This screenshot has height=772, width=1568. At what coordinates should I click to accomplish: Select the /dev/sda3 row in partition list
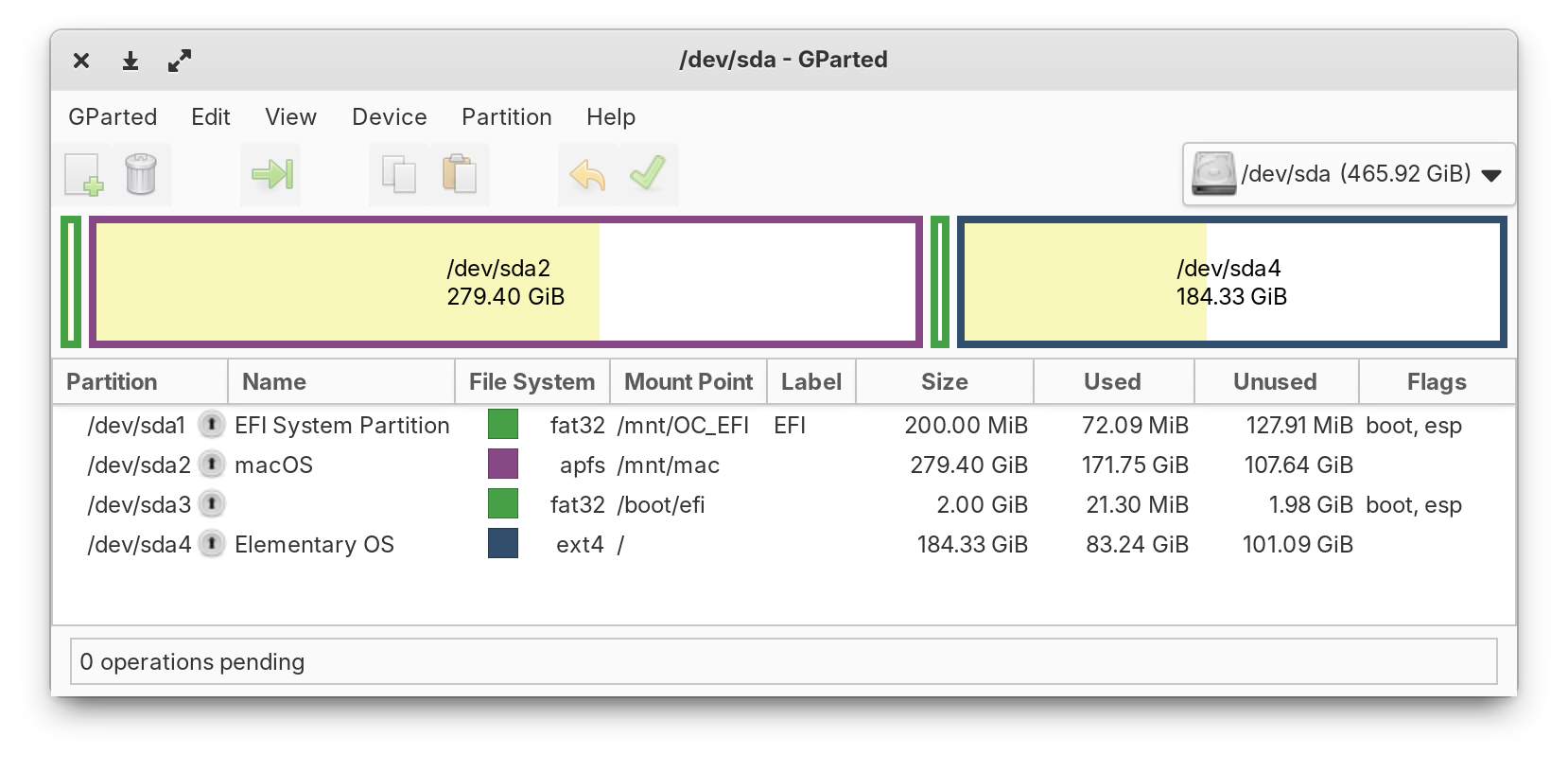point(139,504)
